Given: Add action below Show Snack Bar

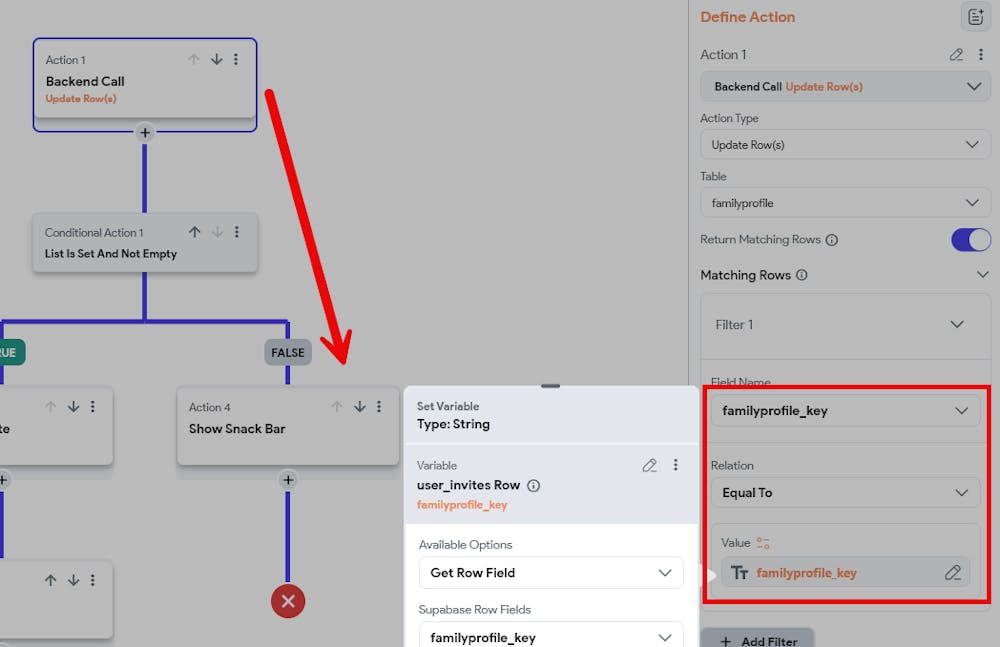Looking at the screenshot, I should 288,480.
